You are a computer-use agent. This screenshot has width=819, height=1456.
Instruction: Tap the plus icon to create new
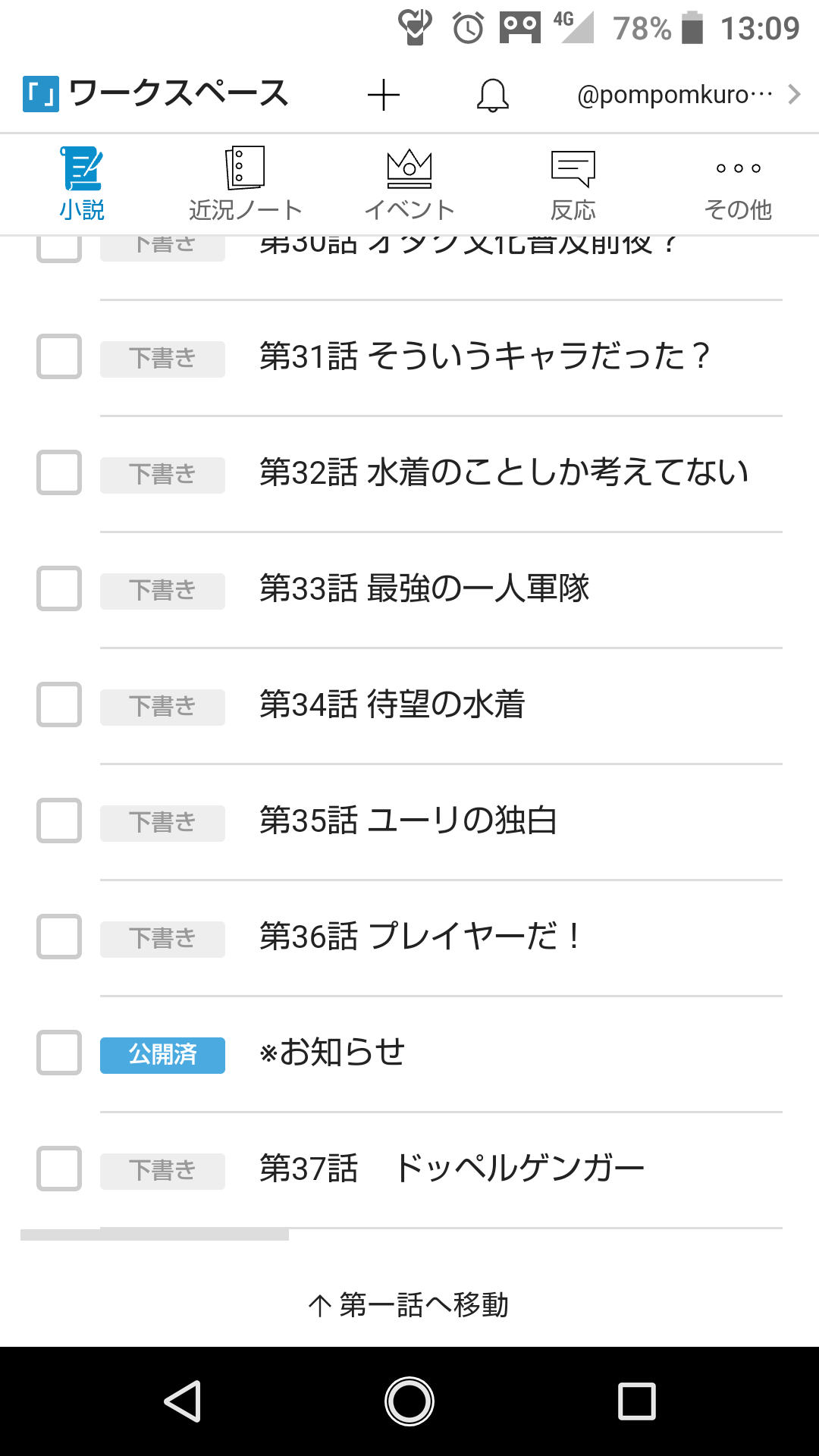383,95
